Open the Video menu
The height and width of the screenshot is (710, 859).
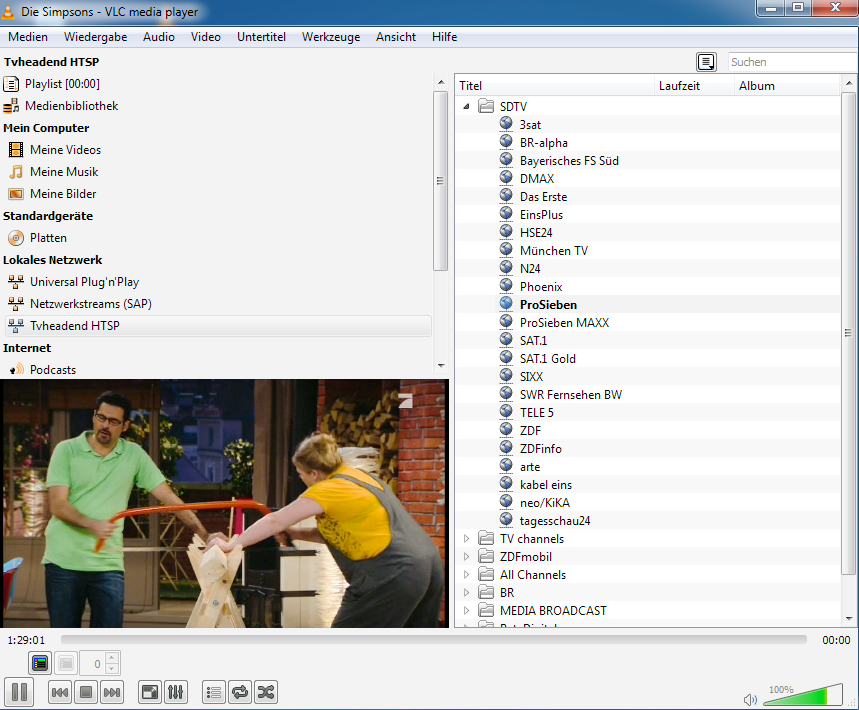tap(205, 37)
